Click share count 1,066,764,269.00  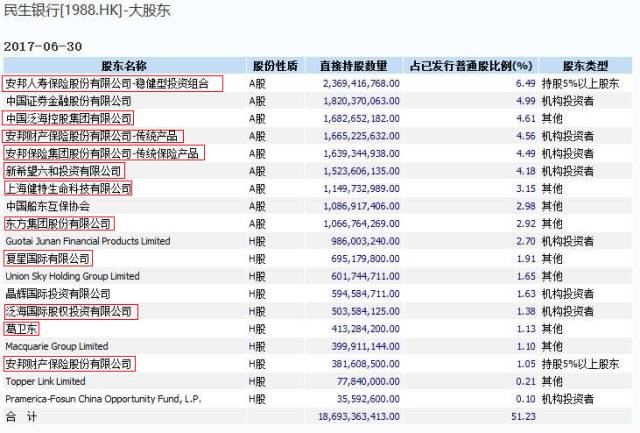tap(361, 224)
